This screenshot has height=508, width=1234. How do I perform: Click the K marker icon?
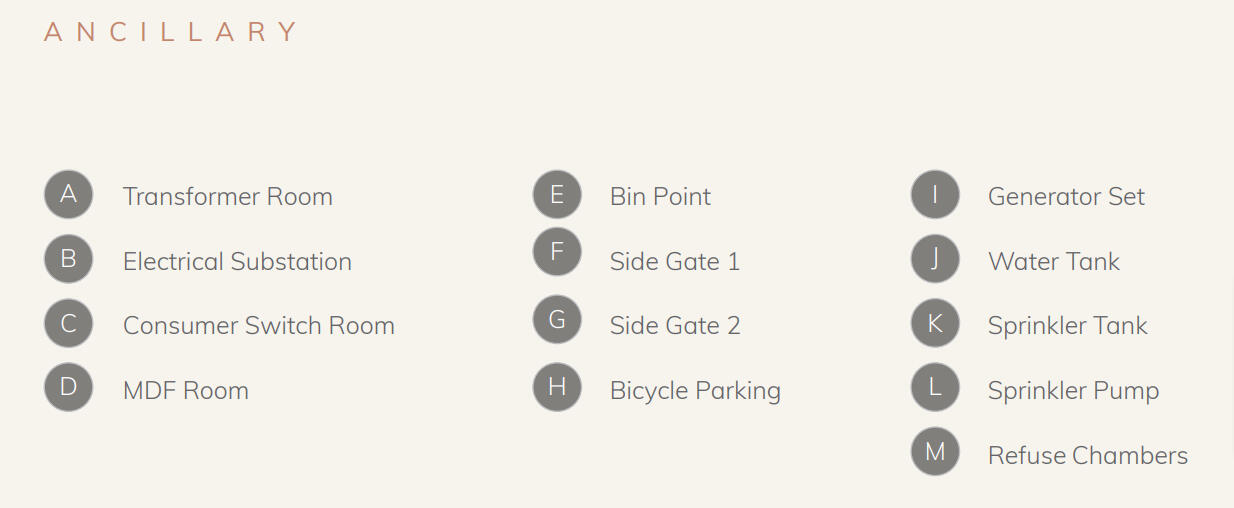pos(935,324)
